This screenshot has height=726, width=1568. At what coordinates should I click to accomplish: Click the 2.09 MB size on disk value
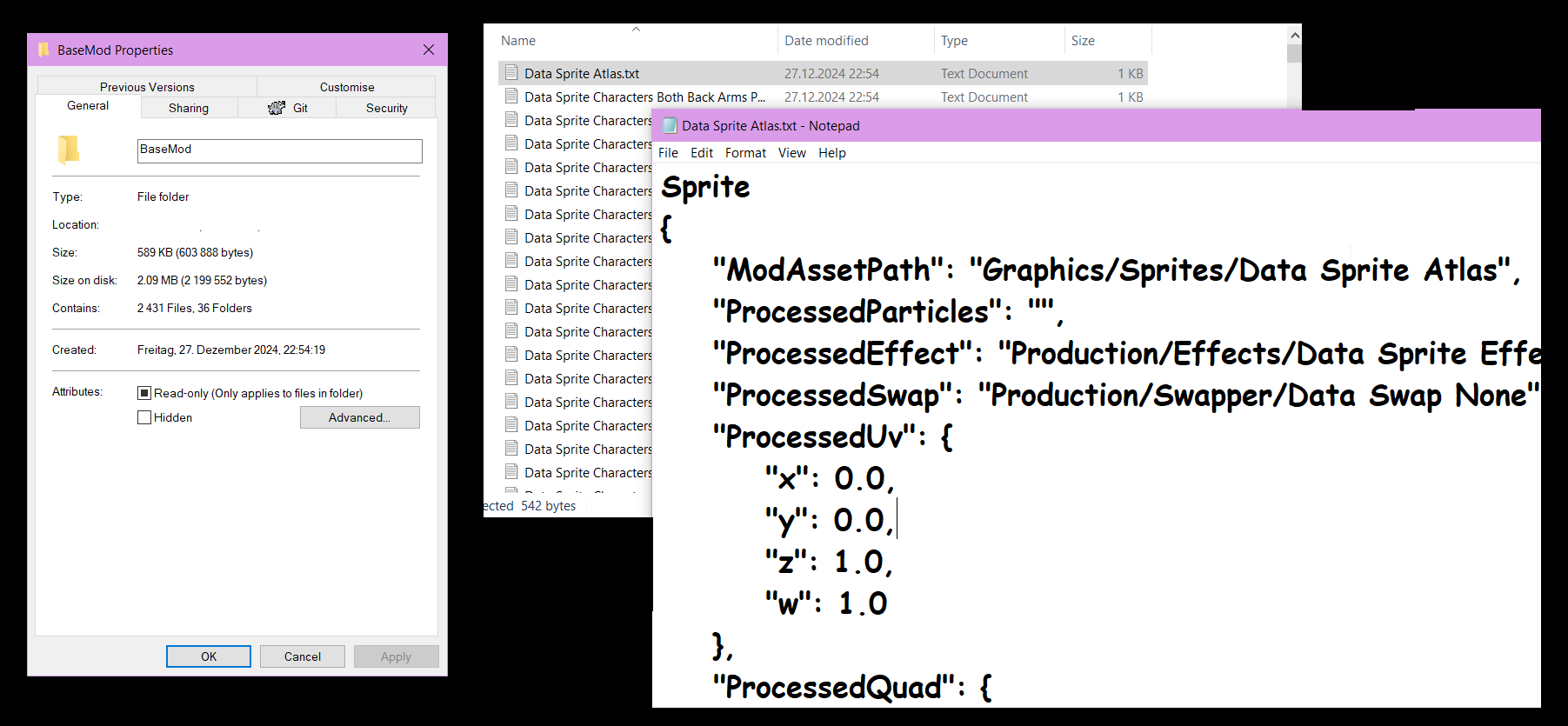[202, 280]
